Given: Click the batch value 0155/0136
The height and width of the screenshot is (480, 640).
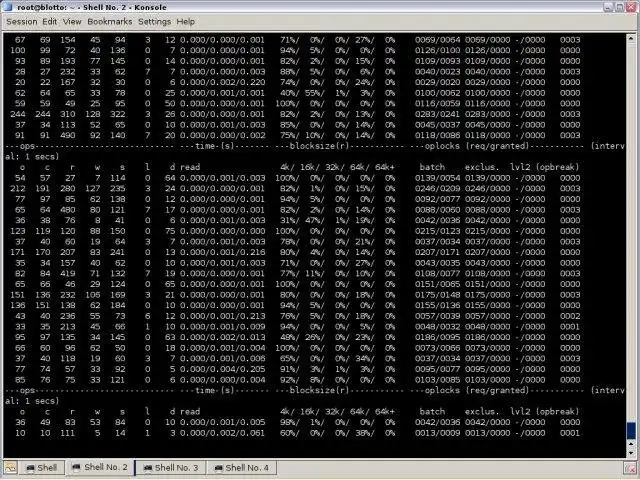Looking at the screenshot, I should (x=437, y=305).
